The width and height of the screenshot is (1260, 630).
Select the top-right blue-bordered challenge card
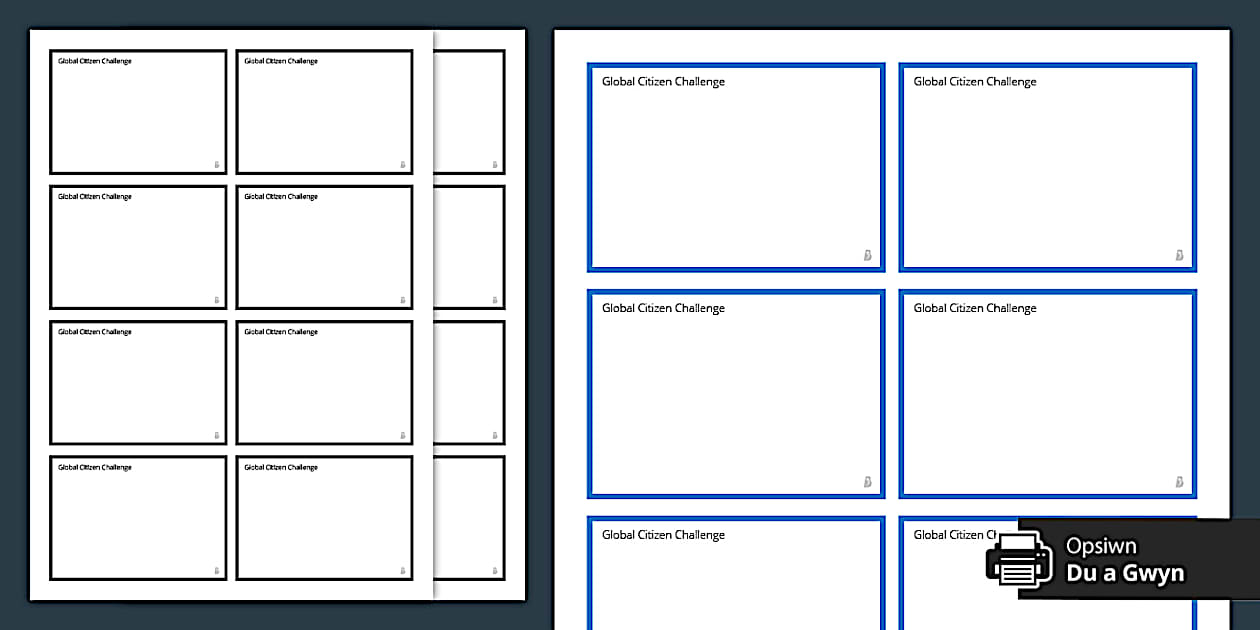(1047, 168)
